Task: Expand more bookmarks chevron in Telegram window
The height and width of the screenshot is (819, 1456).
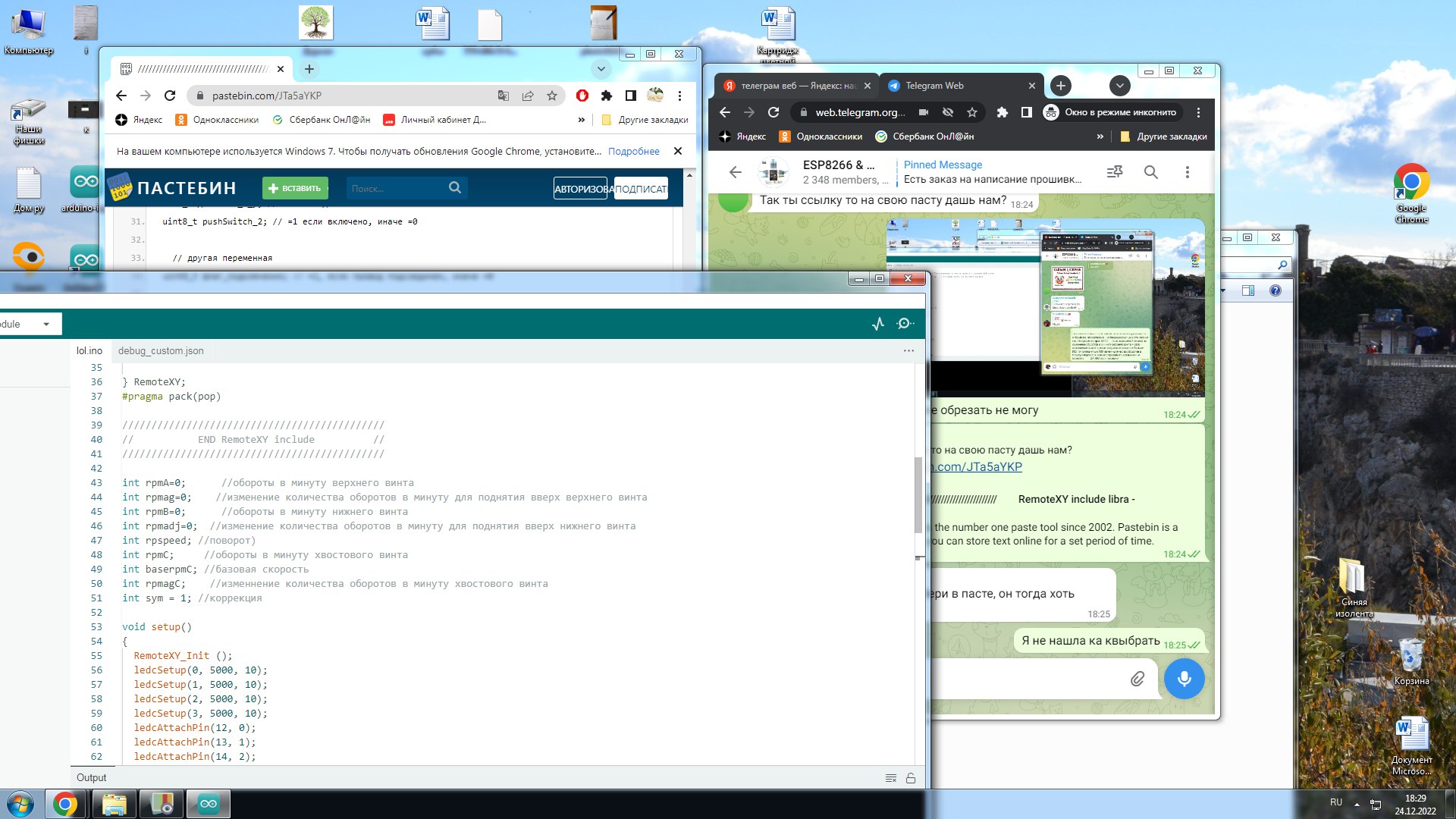Action: (x=1100, y=136)
